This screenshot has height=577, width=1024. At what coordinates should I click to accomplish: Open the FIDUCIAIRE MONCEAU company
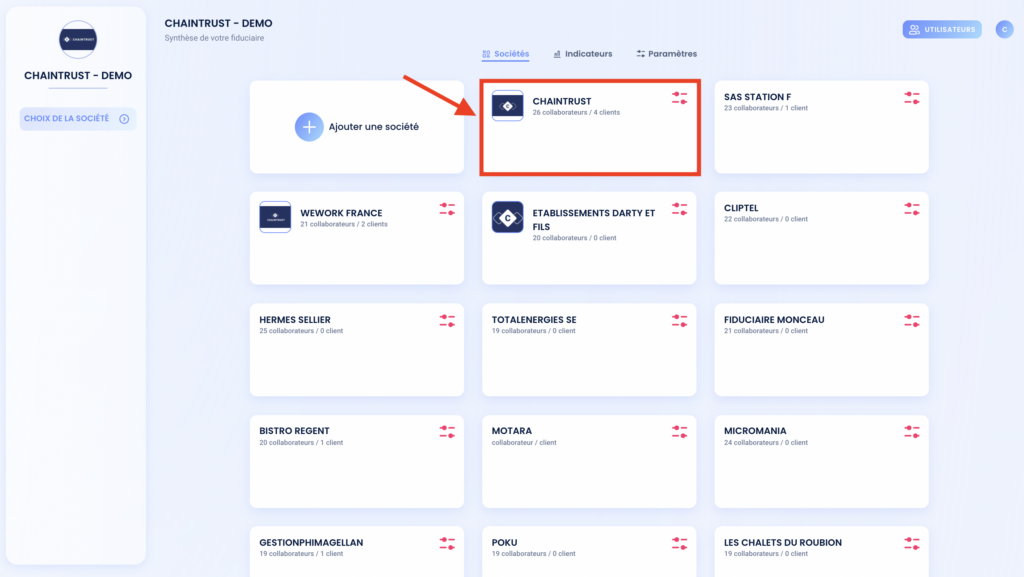774,320
